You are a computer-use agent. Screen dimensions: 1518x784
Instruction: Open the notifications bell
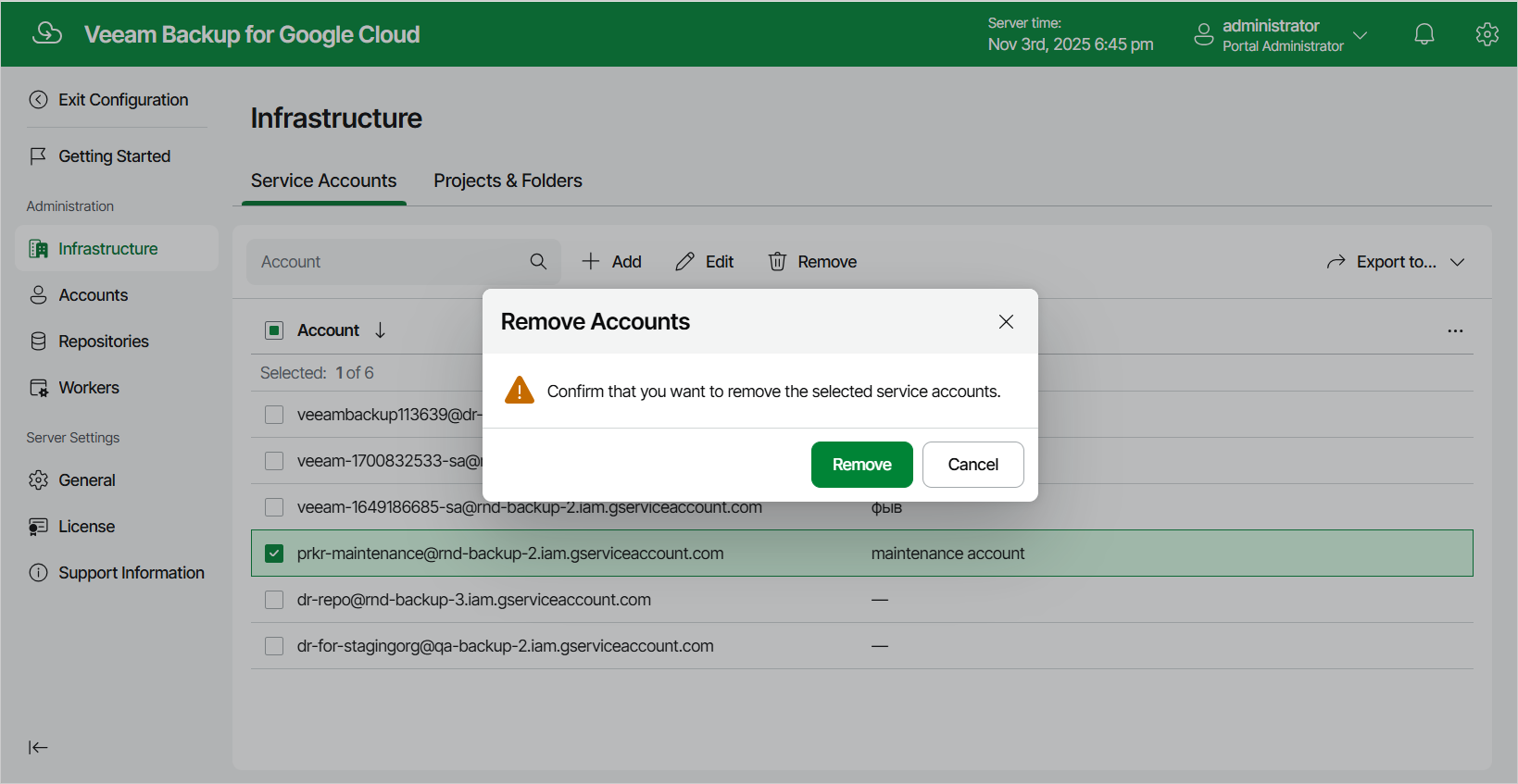tap(1424, 34)
